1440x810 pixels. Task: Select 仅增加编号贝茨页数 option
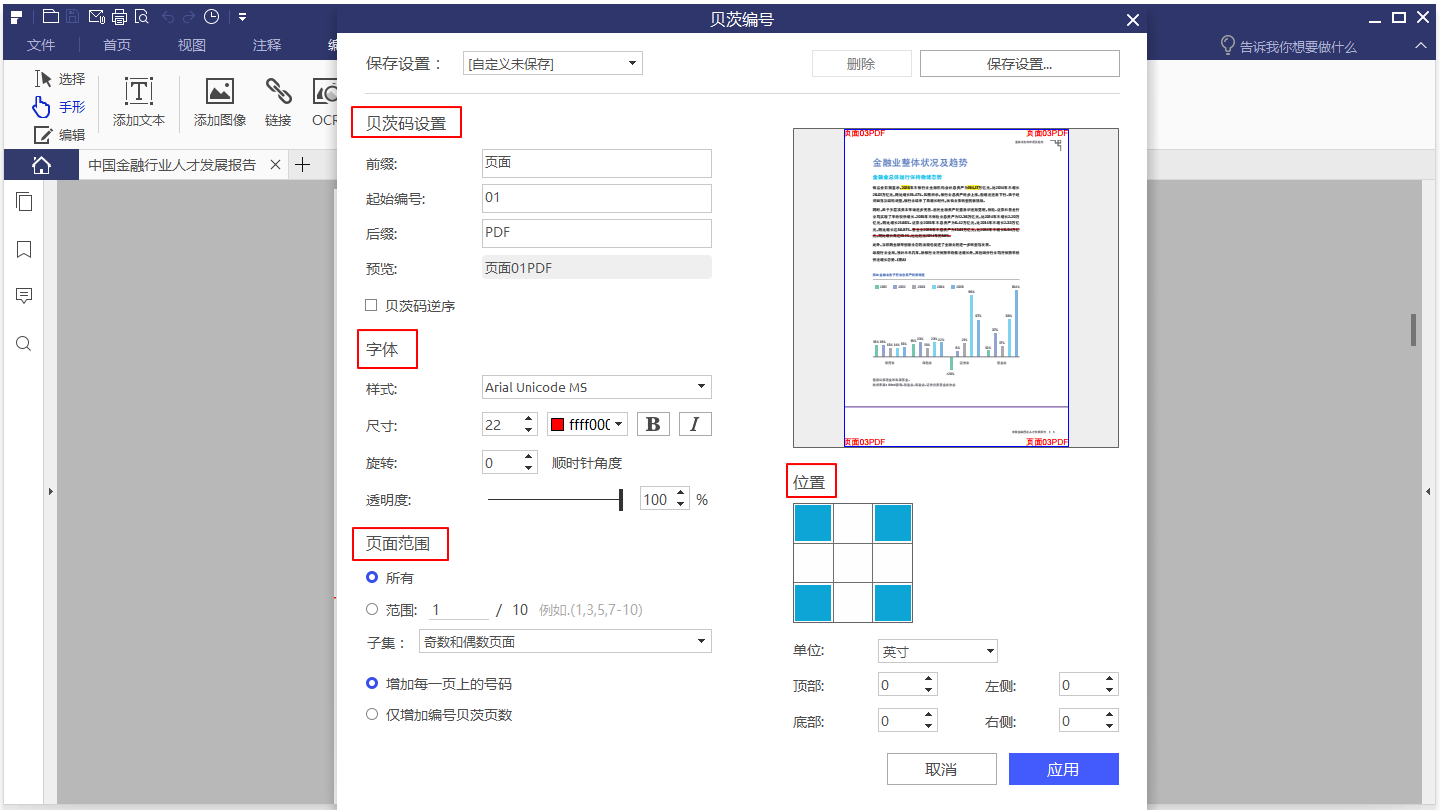(372, 714)
